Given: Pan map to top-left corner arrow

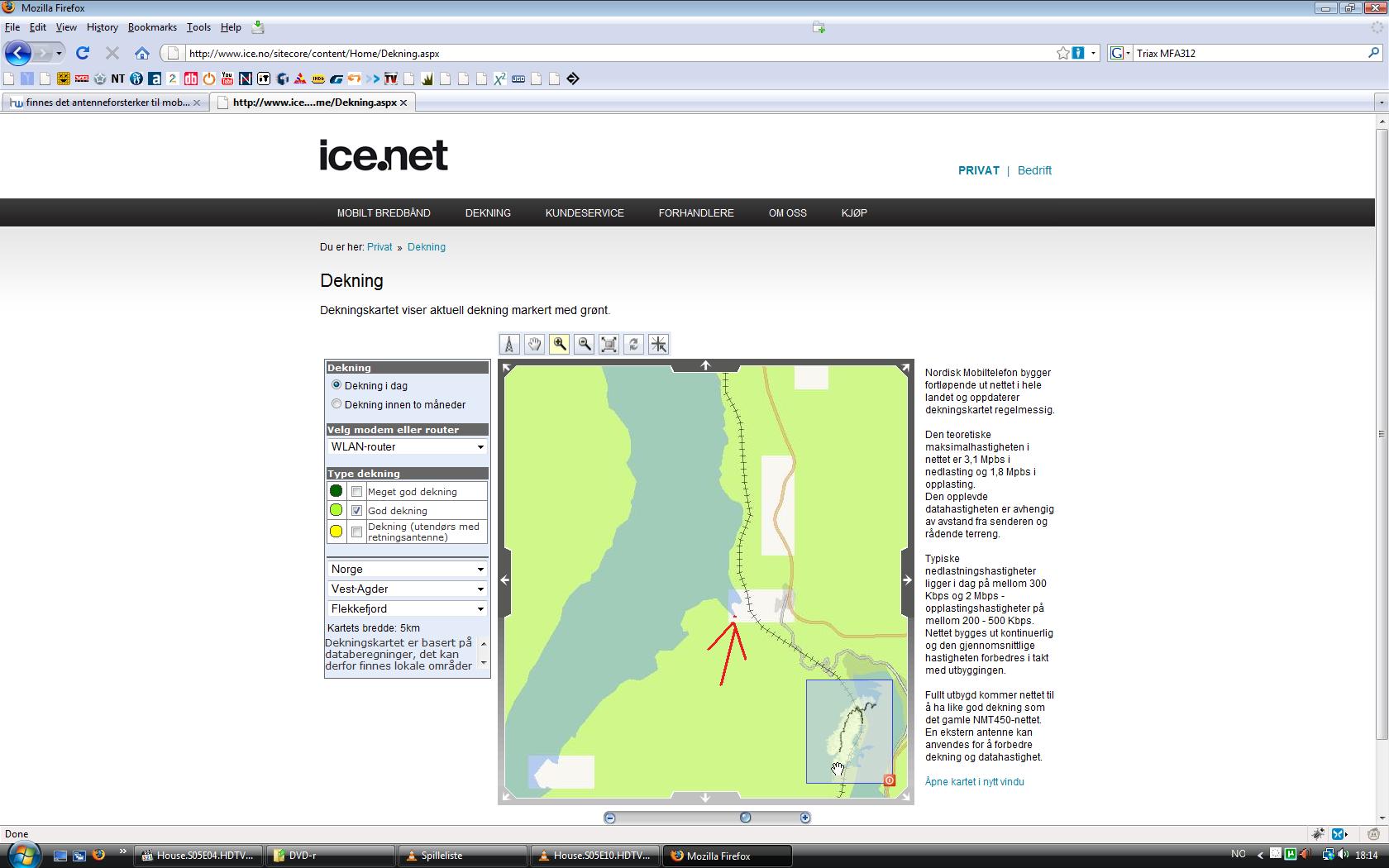Looking at the screenshot, I should [x=507, y=368].
